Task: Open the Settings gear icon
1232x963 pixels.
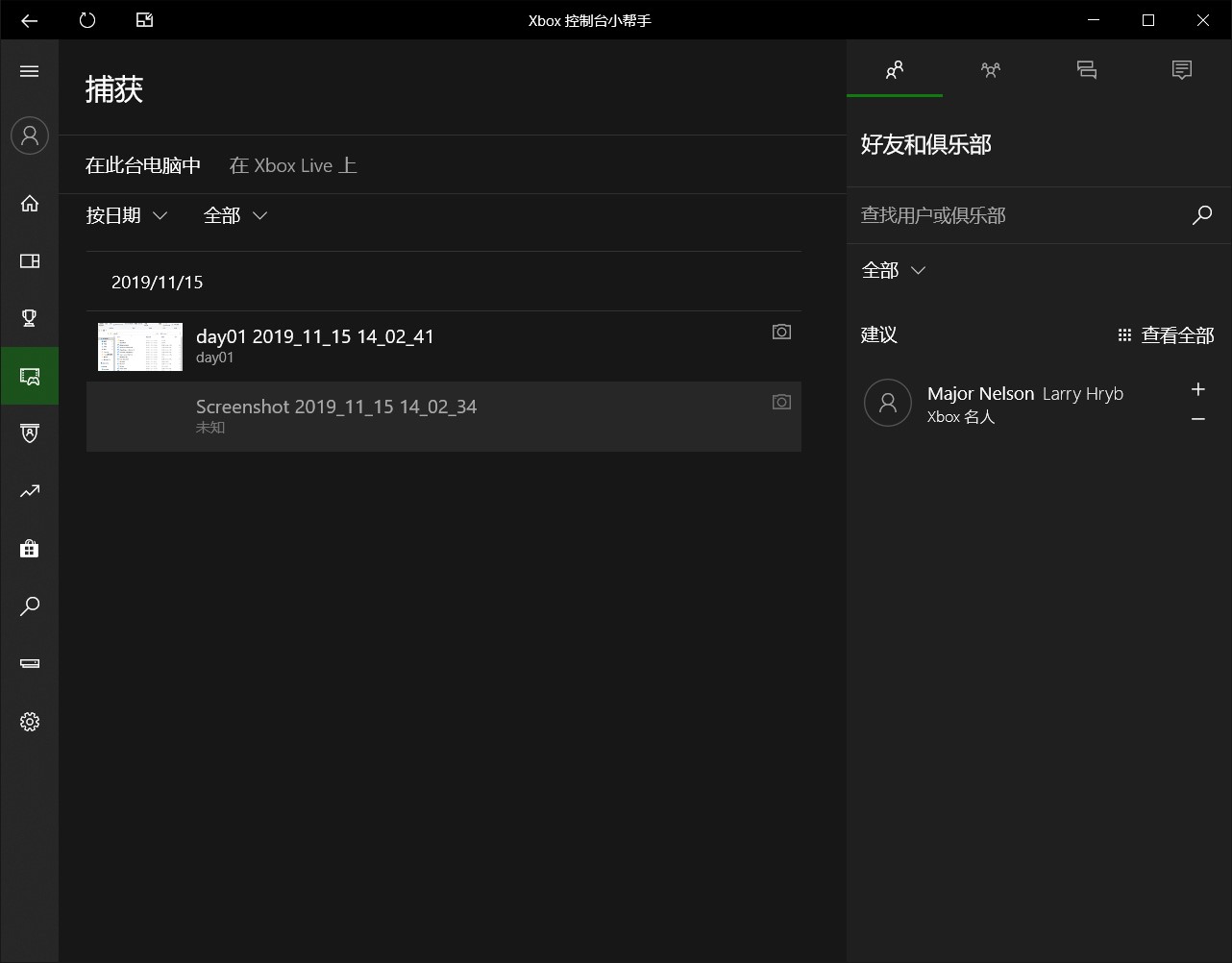Action: point(30,722)
